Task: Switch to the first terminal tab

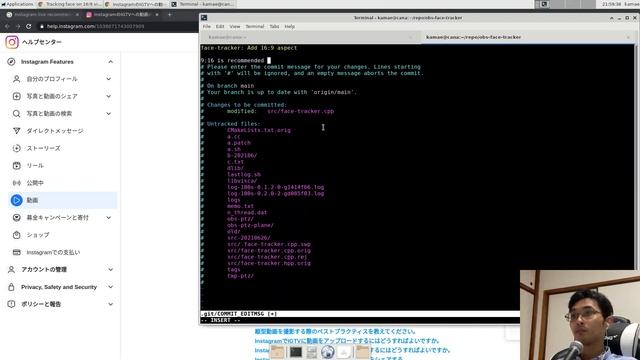Action: click(x=310, y=37)
